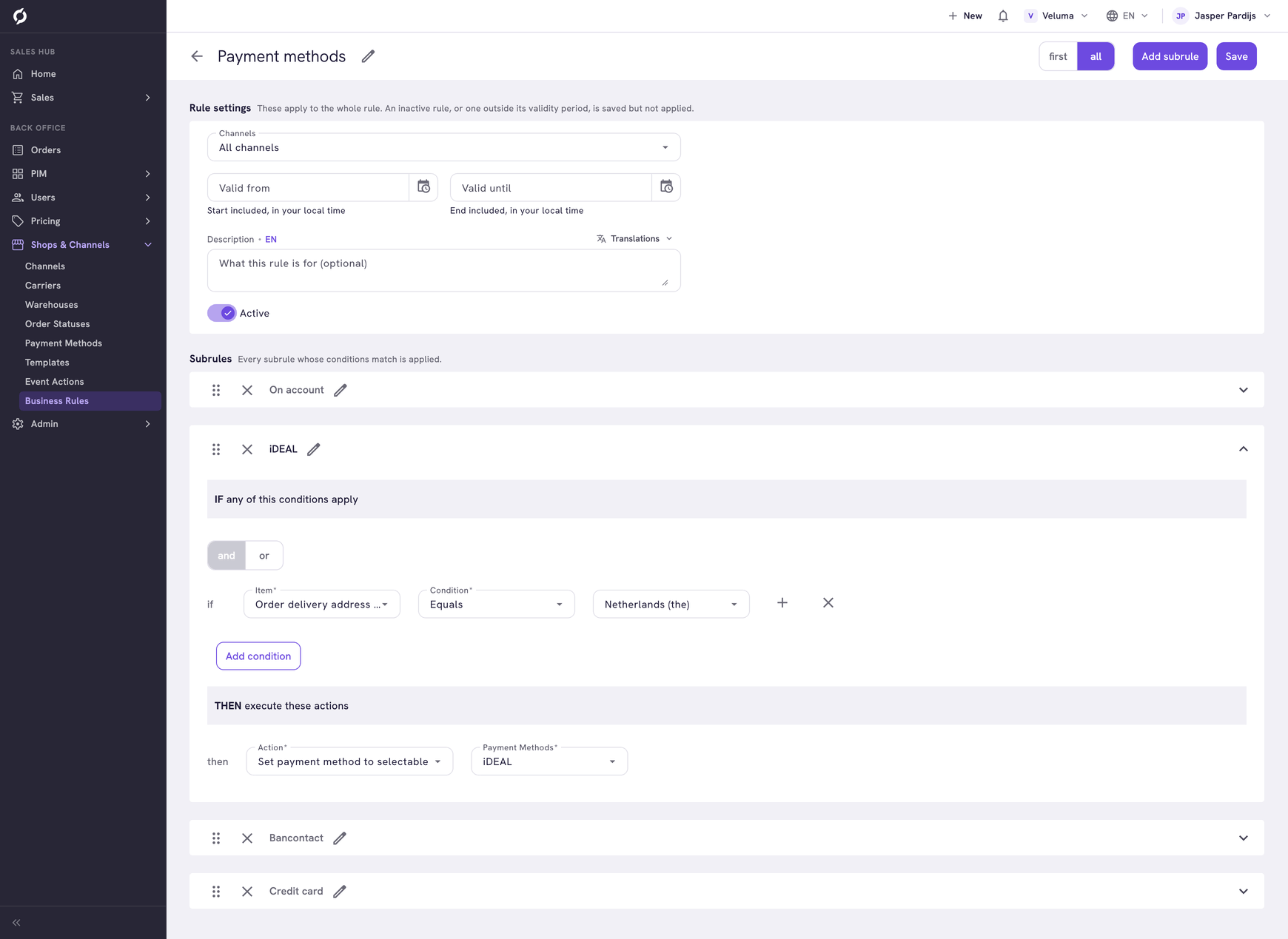This screenshot has width=1288, height=939.
Task: Click the Add subrule button
Action: pos(1170,56)
